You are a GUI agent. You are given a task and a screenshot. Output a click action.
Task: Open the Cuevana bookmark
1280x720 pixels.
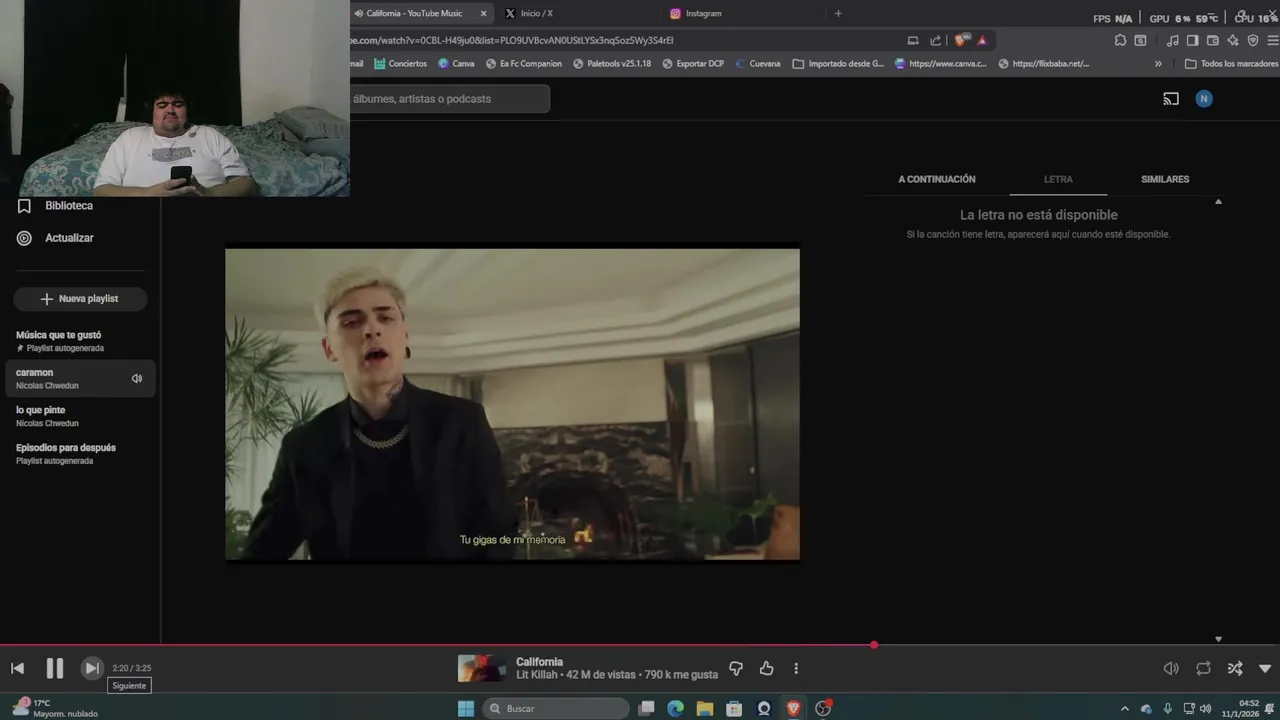coord(757,63)
